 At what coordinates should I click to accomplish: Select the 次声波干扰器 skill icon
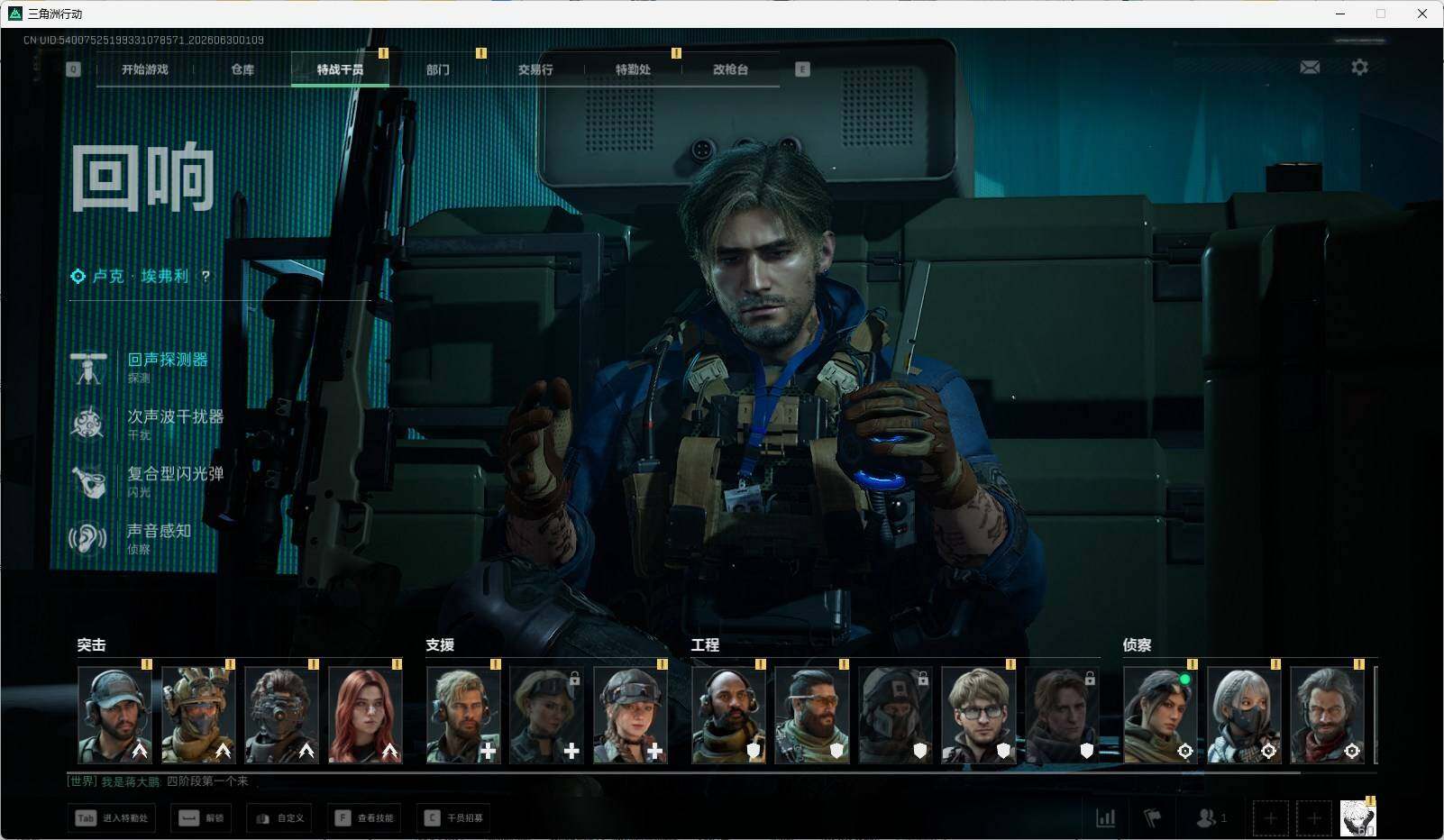[x=88, y=424]
